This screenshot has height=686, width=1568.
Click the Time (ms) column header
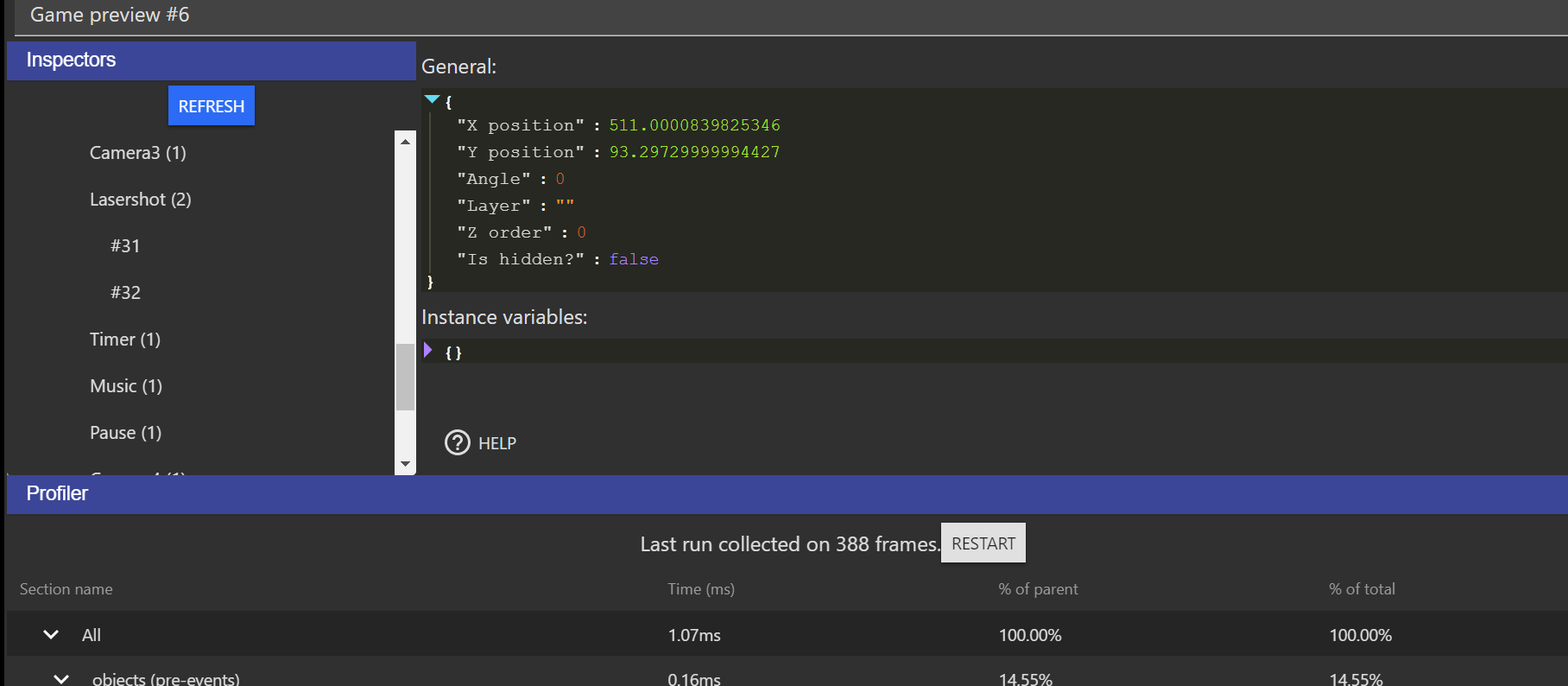(701, 589)
